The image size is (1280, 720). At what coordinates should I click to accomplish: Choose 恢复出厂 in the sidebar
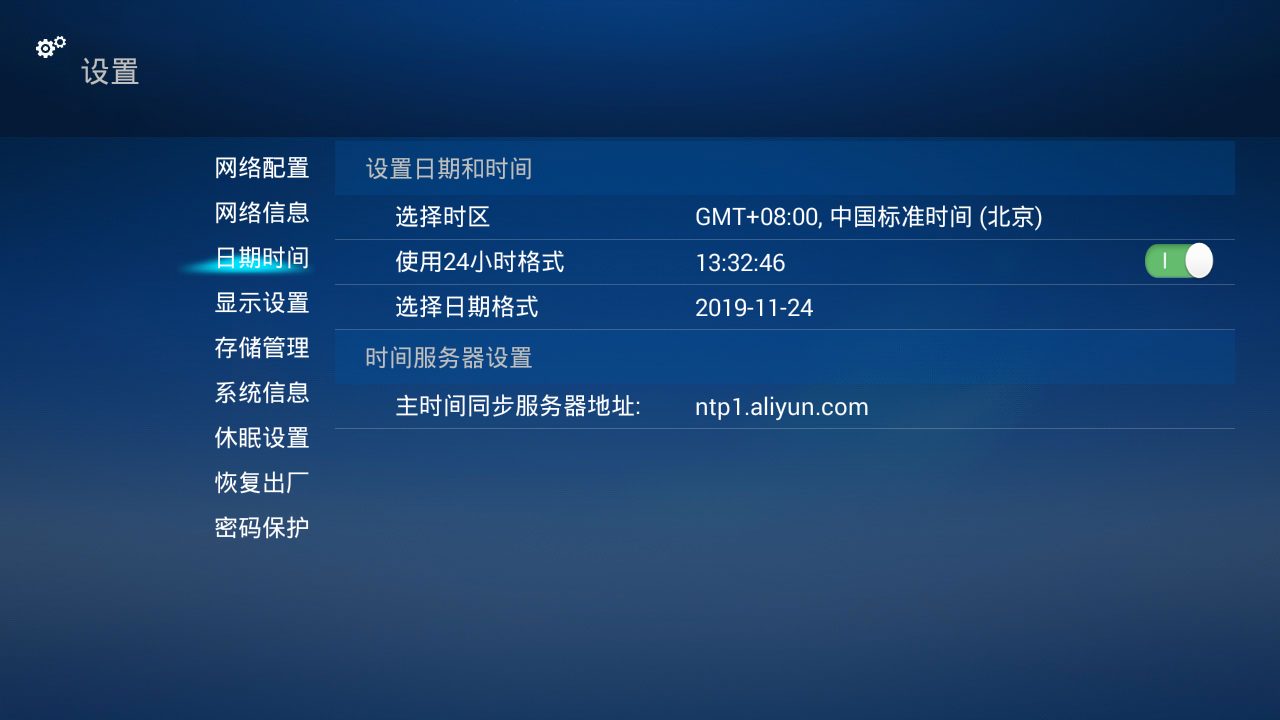click(262, 483)
